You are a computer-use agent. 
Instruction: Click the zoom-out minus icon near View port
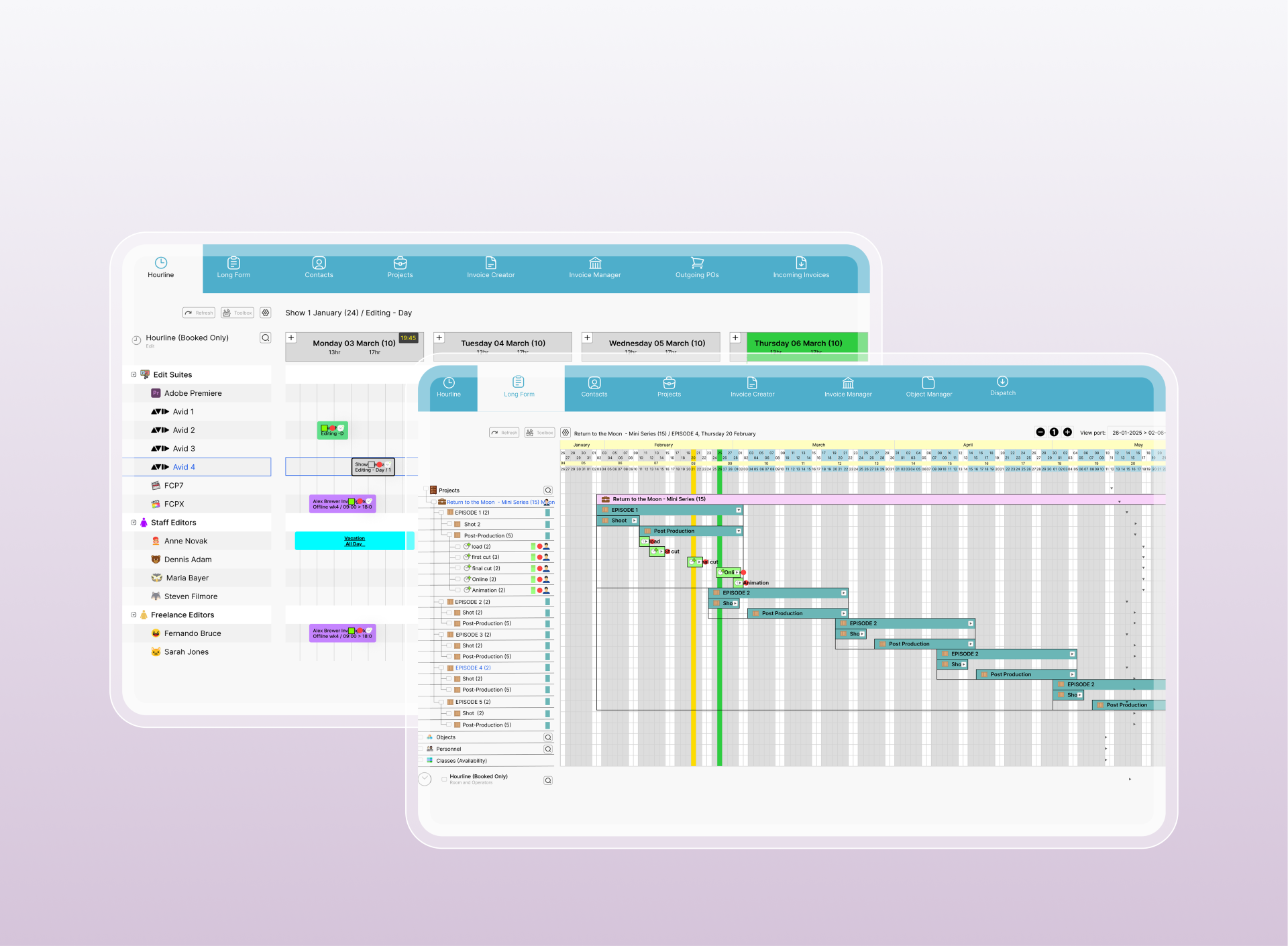click(x=1040, y=432)
